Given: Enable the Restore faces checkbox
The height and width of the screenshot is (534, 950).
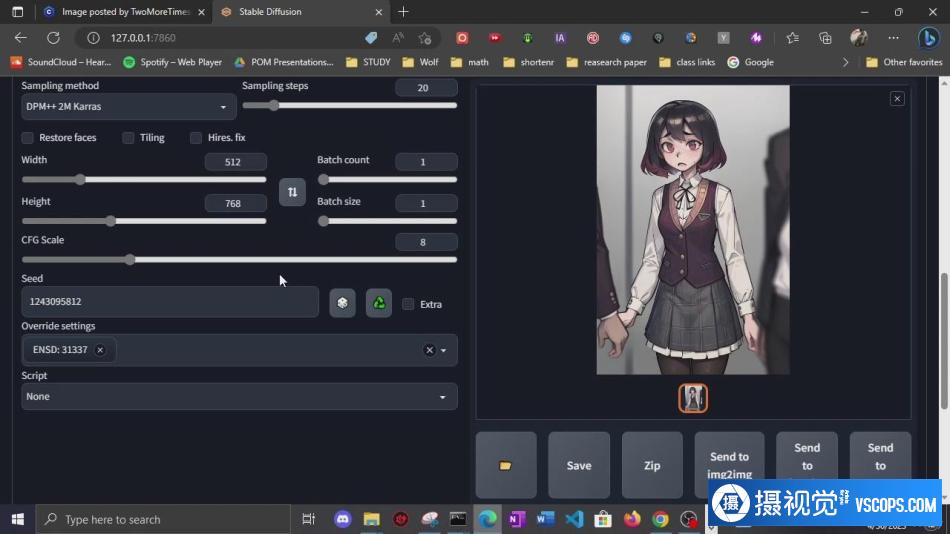Looking at the screenshot, I should pyautogui.click(x=27, y=138).
